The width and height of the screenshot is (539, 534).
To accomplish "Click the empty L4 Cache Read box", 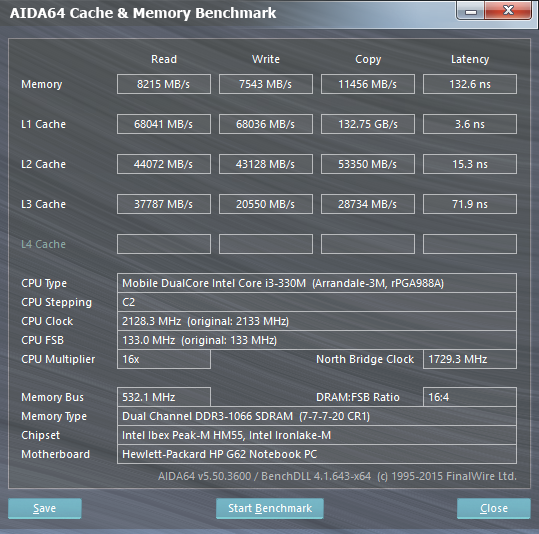I will (x=164, y=244).
